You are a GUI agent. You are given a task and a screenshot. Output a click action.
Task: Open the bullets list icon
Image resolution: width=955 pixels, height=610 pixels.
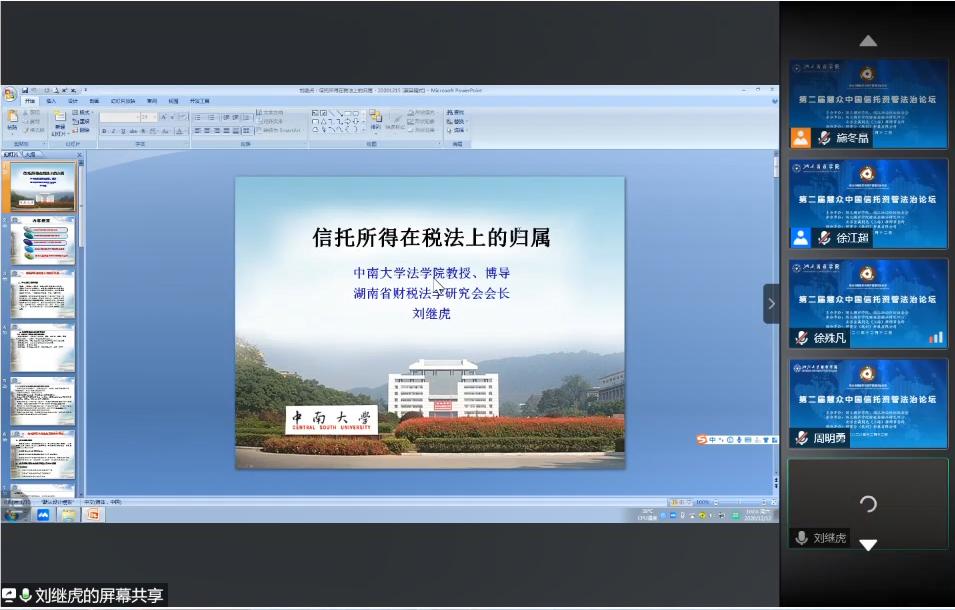click(x=197, y=116)
